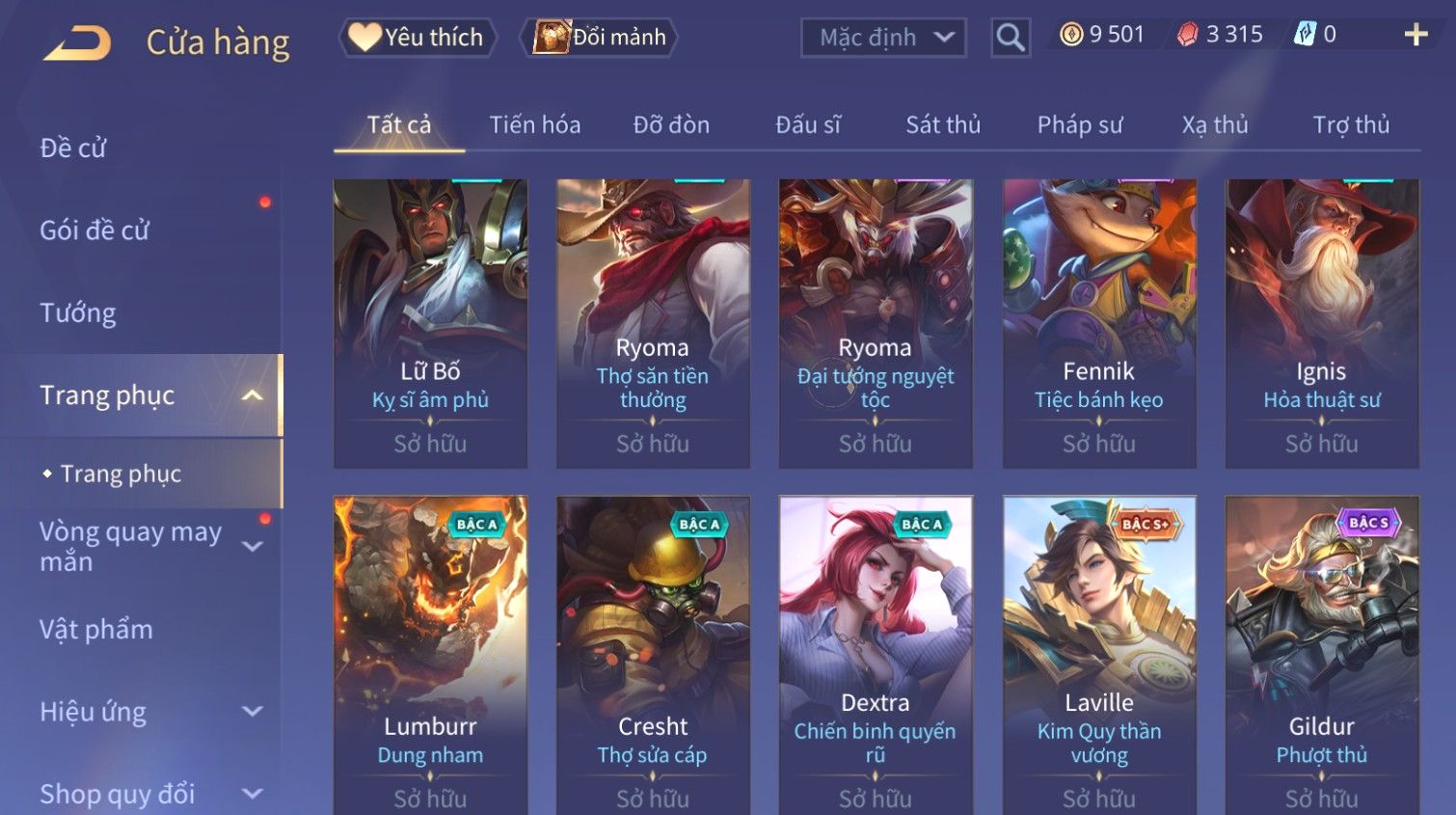
Task: Select the Tiến hóa tab
Action: point(534,125)
